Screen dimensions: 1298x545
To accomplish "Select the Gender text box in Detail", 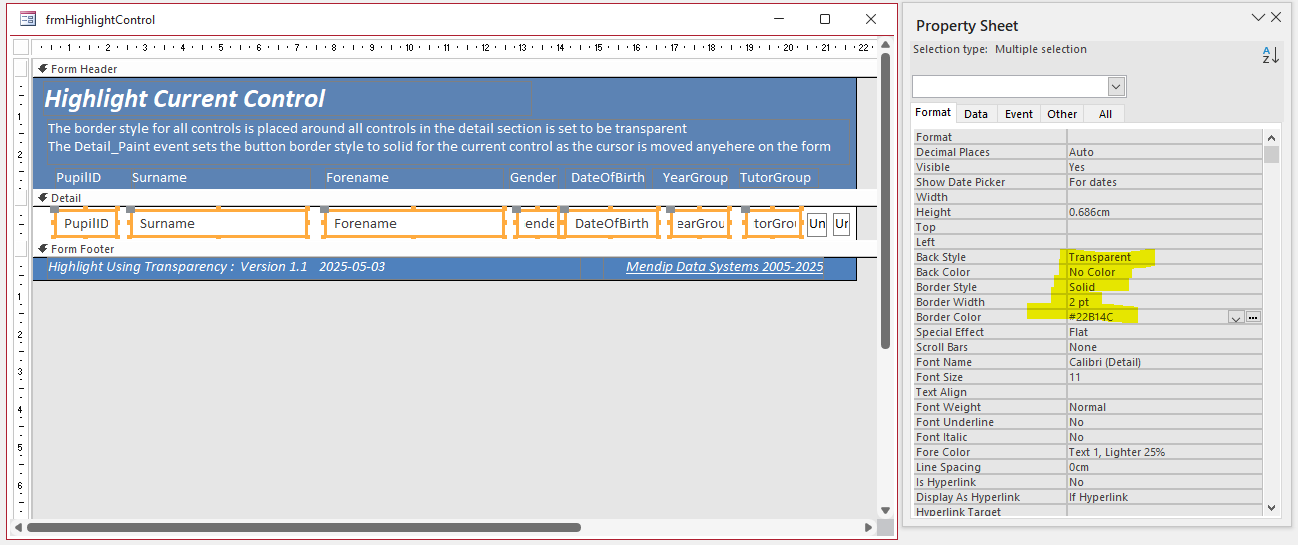I will coord(538,224).
